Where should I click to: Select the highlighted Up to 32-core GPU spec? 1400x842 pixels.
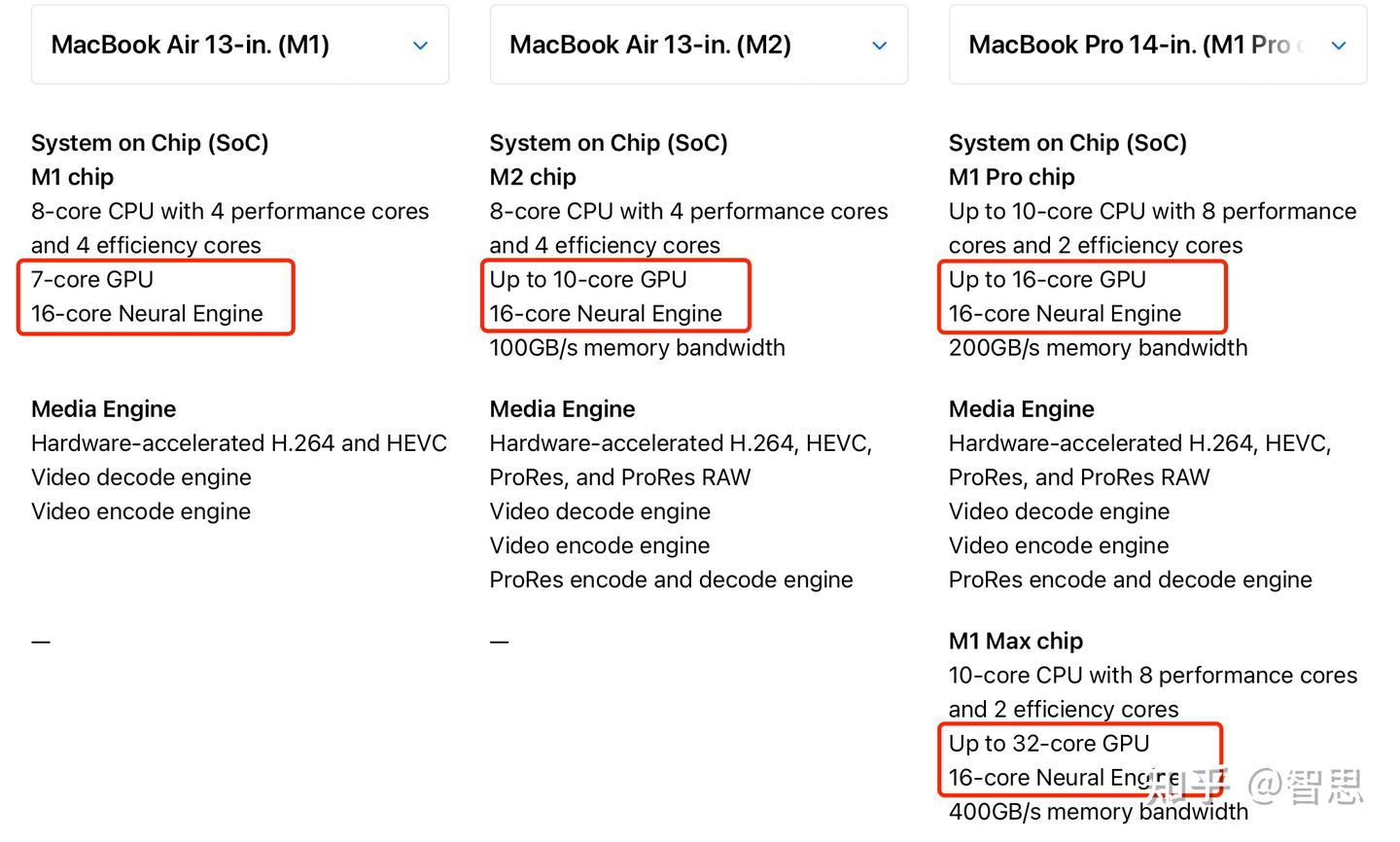click(1051, 743)
